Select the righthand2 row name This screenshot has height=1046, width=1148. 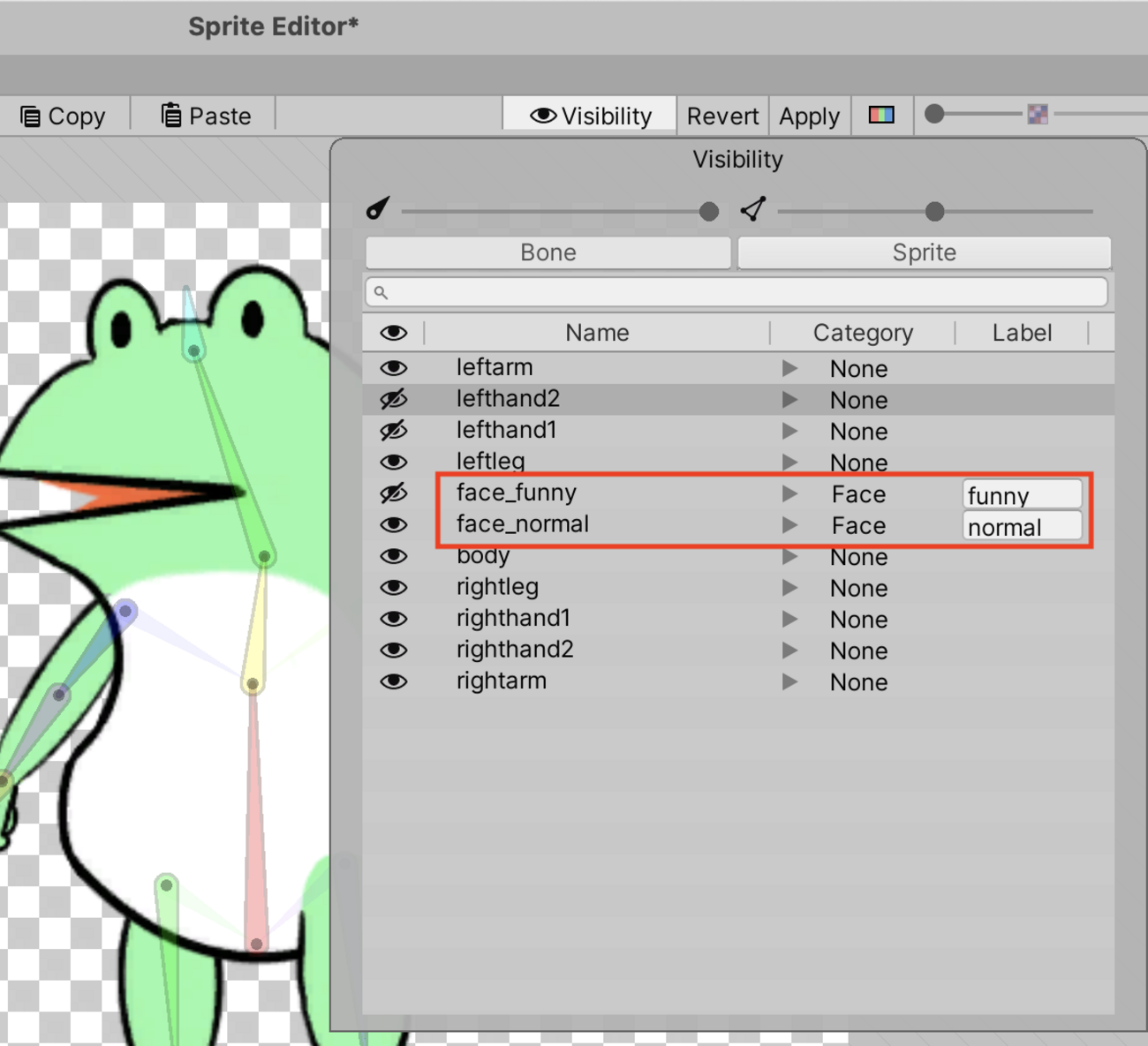tap(515, 650)
